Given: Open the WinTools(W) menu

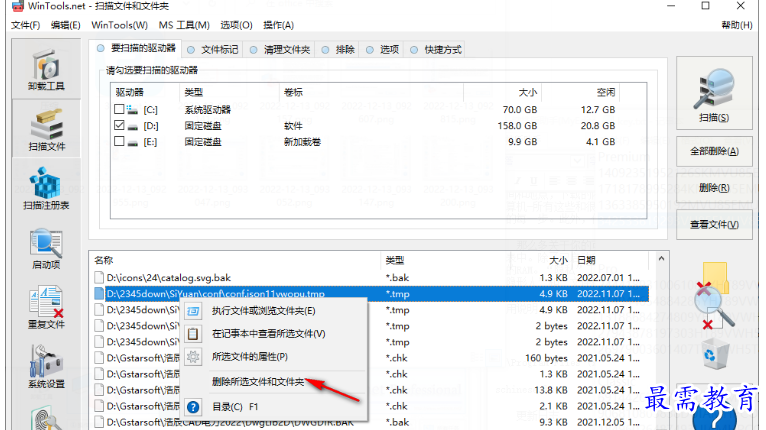Looking at the screenshot, I should (120, 25).
